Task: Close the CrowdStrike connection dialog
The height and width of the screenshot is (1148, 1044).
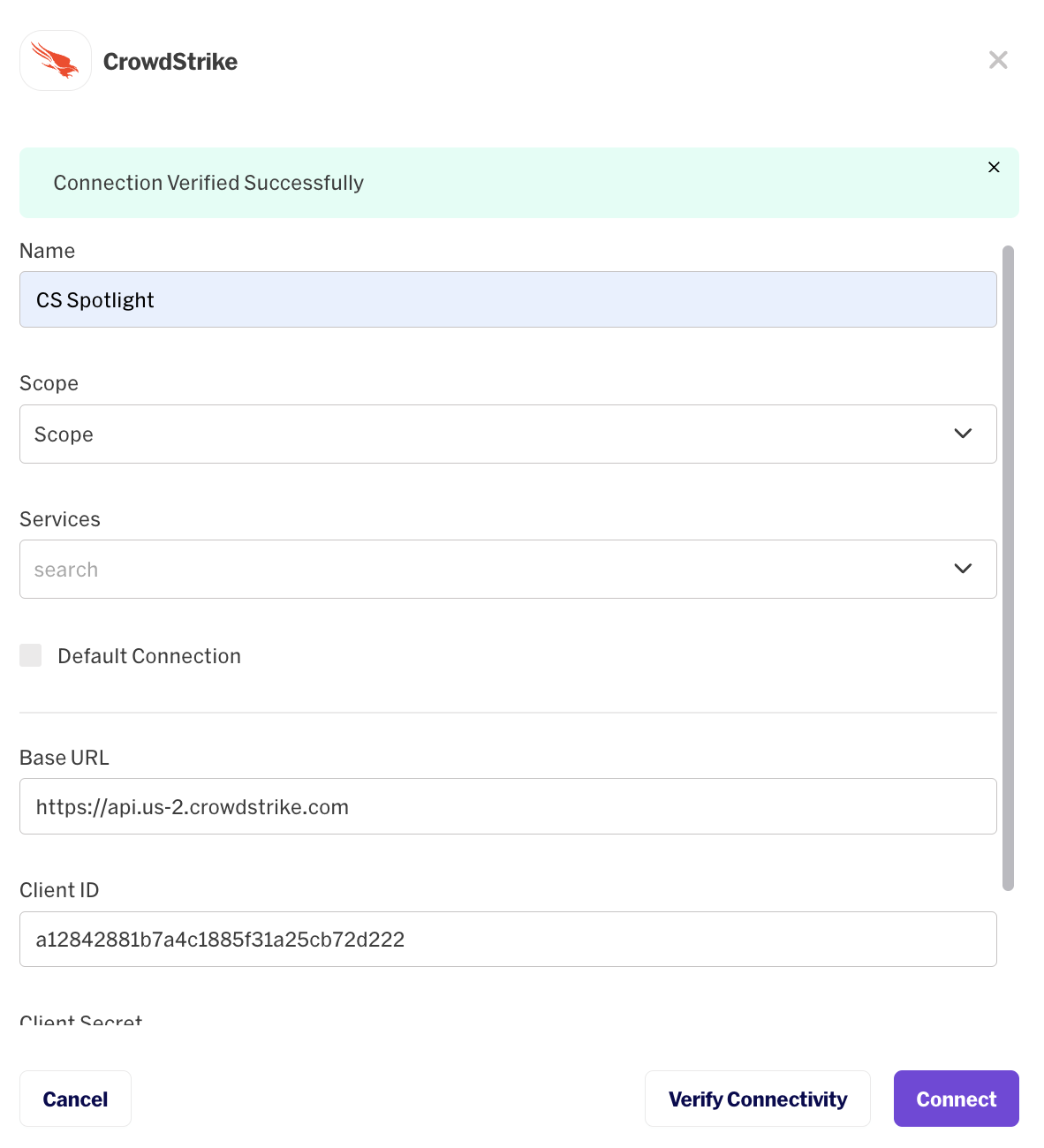Action: point(998,60)
